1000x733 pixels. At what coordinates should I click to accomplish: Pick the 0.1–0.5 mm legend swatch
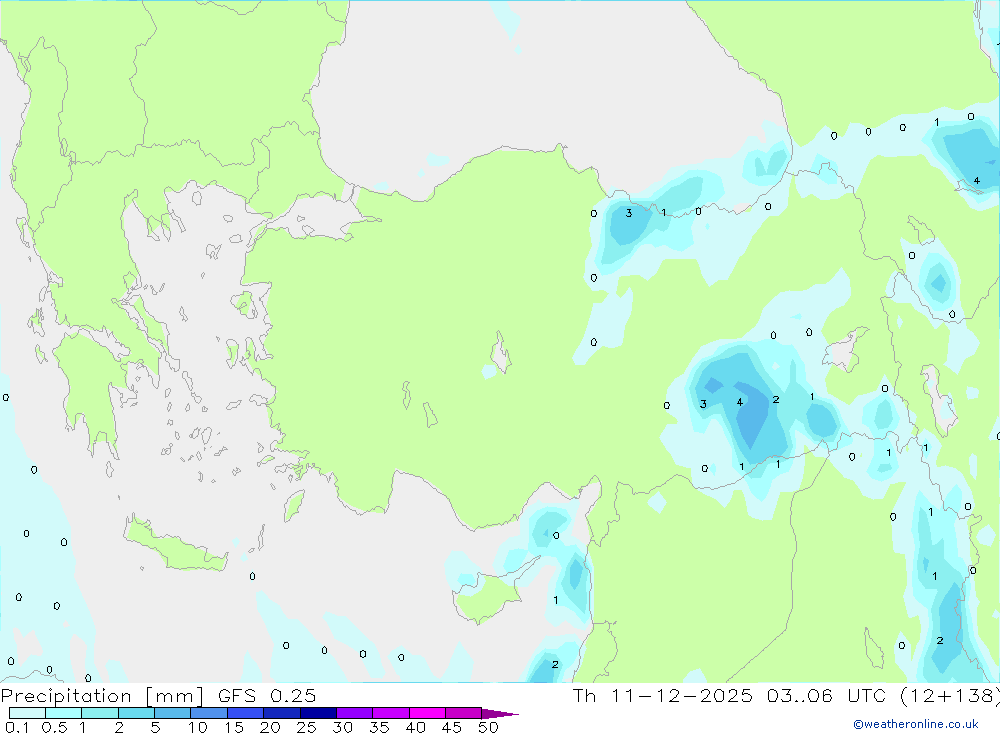pos(27,713)
